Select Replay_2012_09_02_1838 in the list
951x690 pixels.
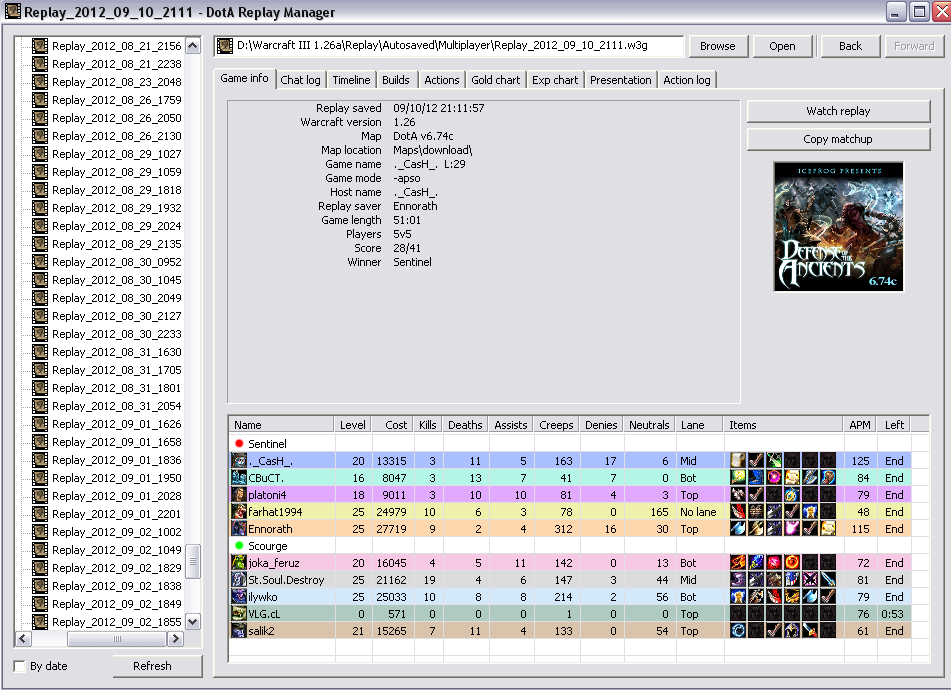click(x=116, y=586)
